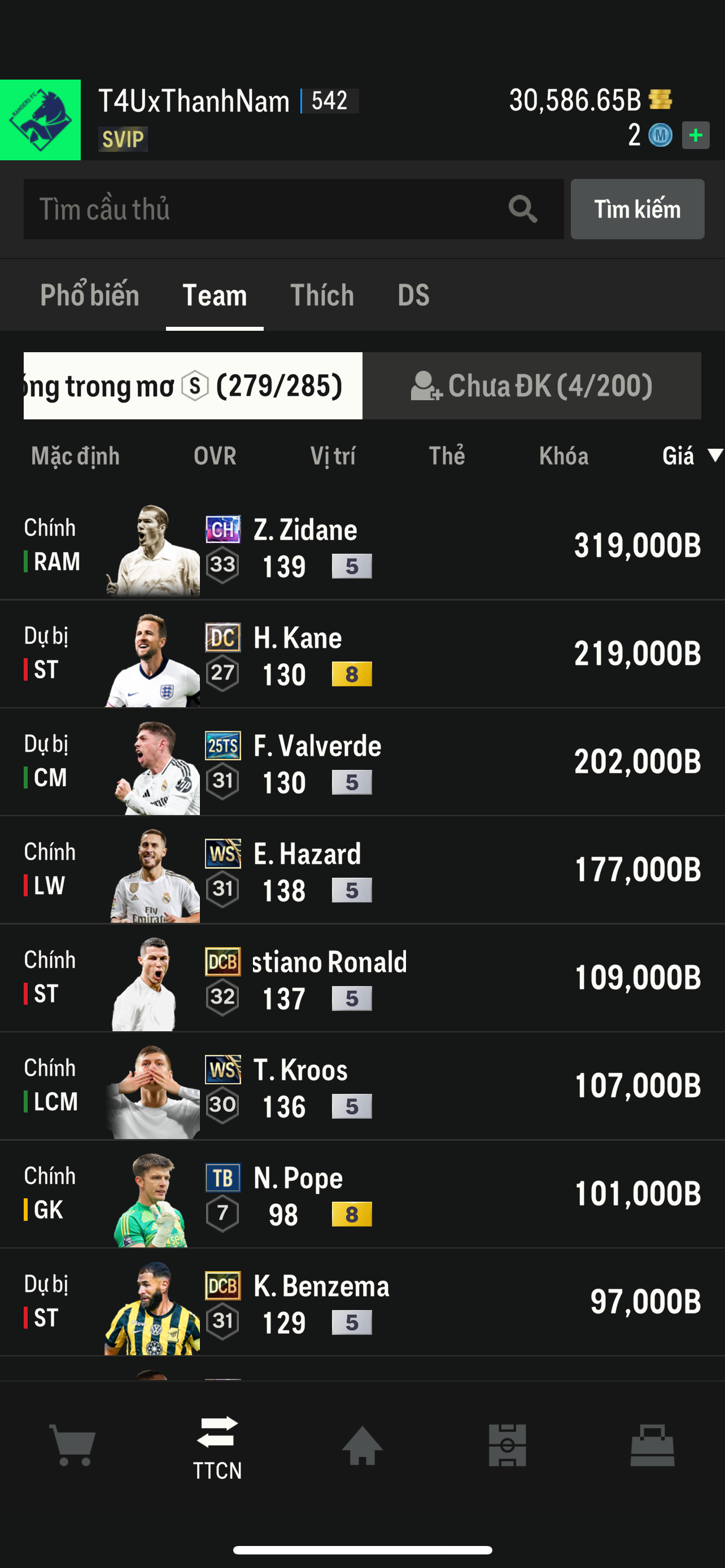Sort players by Vị trí column
This screenshot has height=1568, width=725.
(333, 456)
